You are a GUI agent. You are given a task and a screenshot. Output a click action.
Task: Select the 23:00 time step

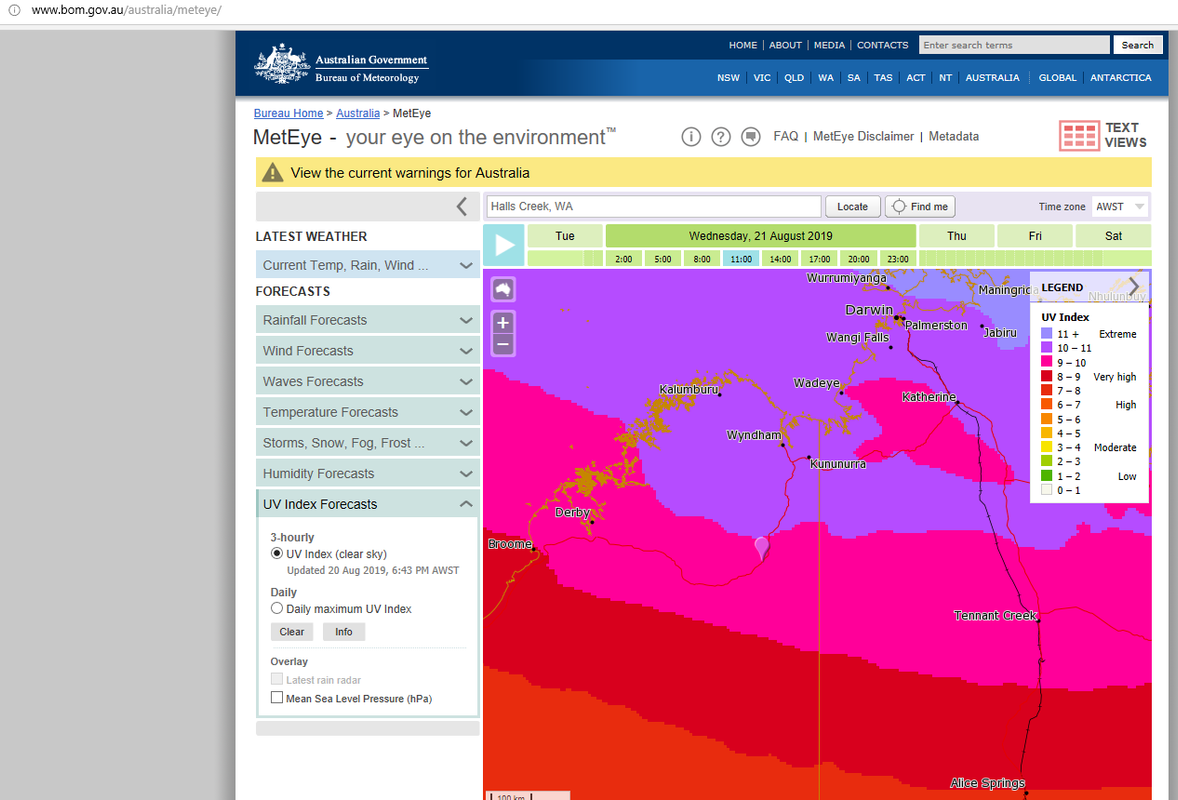898,258
